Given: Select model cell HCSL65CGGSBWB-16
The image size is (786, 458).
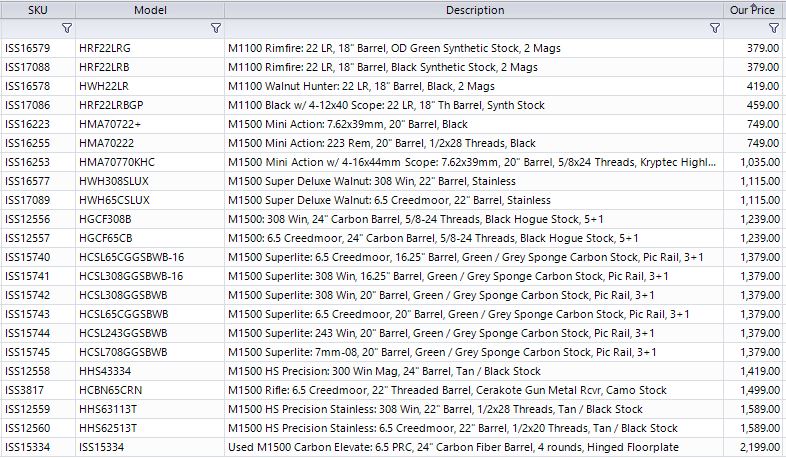Looking at the screenshot, I should (x=150, y=258).
